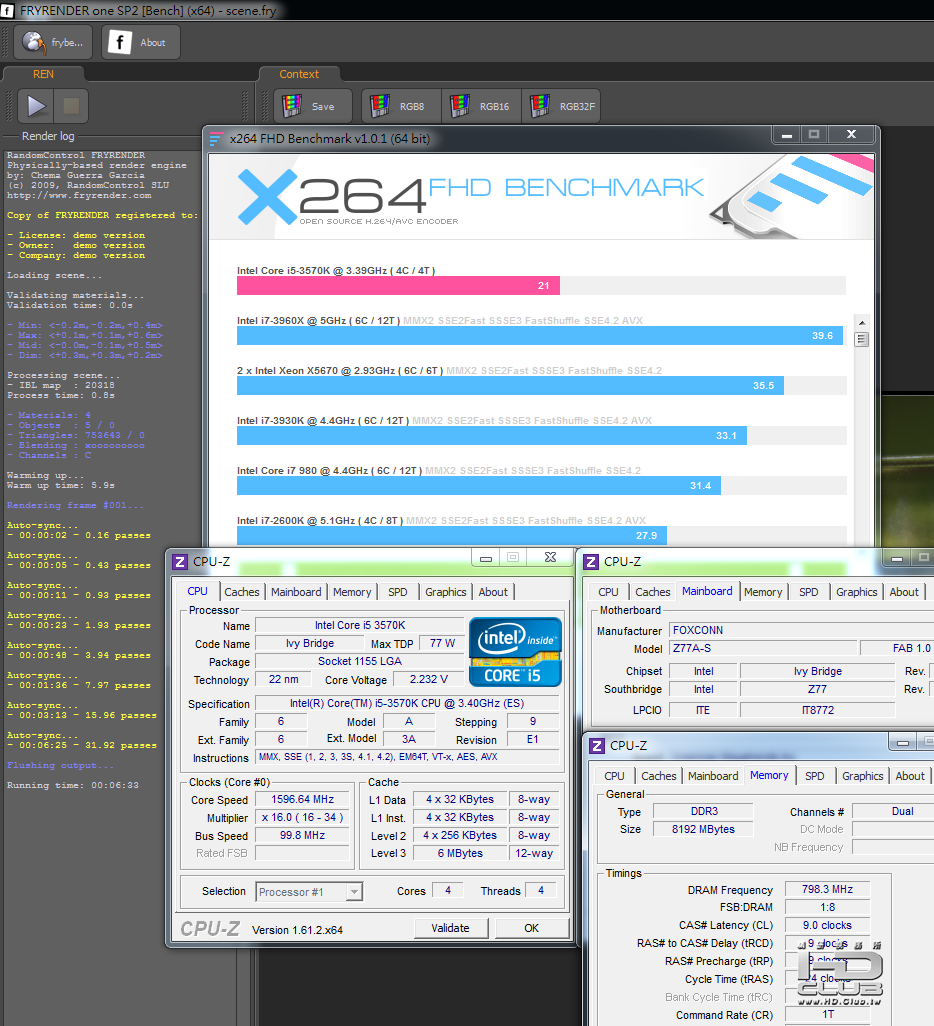The image size is (934, 1026).
Task: Click the frybe... toolbar icon
Action: pos(53,43)
